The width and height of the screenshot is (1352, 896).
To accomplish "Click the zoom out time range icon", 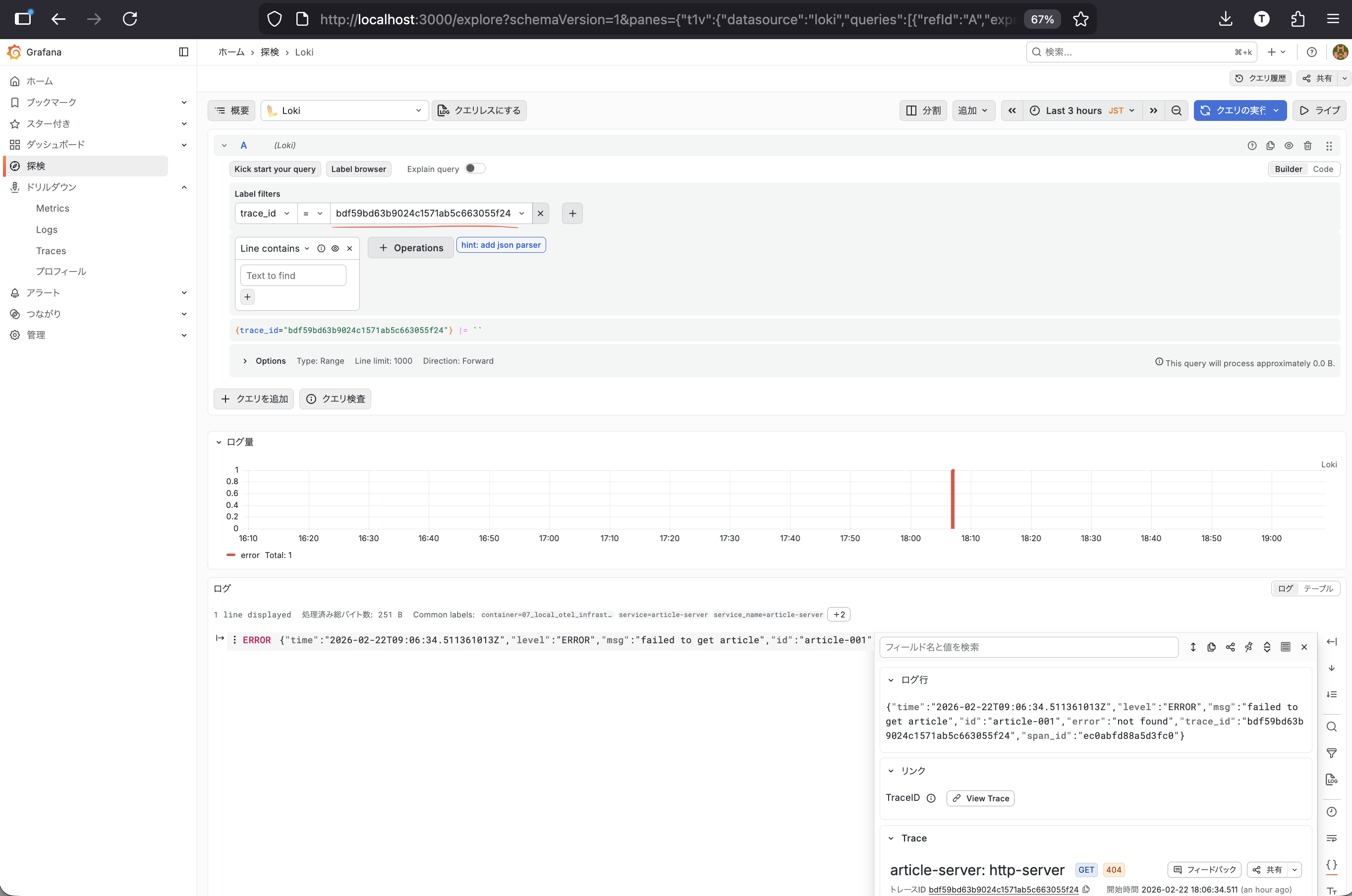I will (x=1176, y=111).
